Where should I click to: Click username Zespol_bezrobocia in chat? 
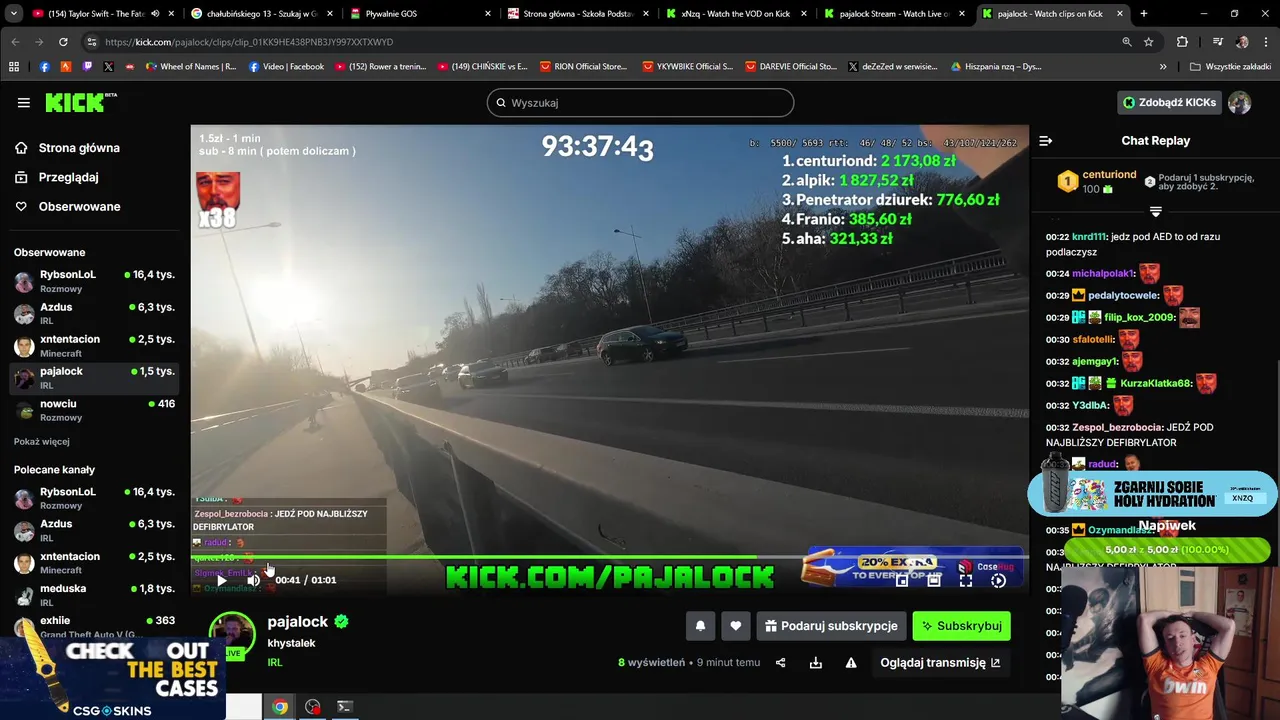pos(1116,427)
